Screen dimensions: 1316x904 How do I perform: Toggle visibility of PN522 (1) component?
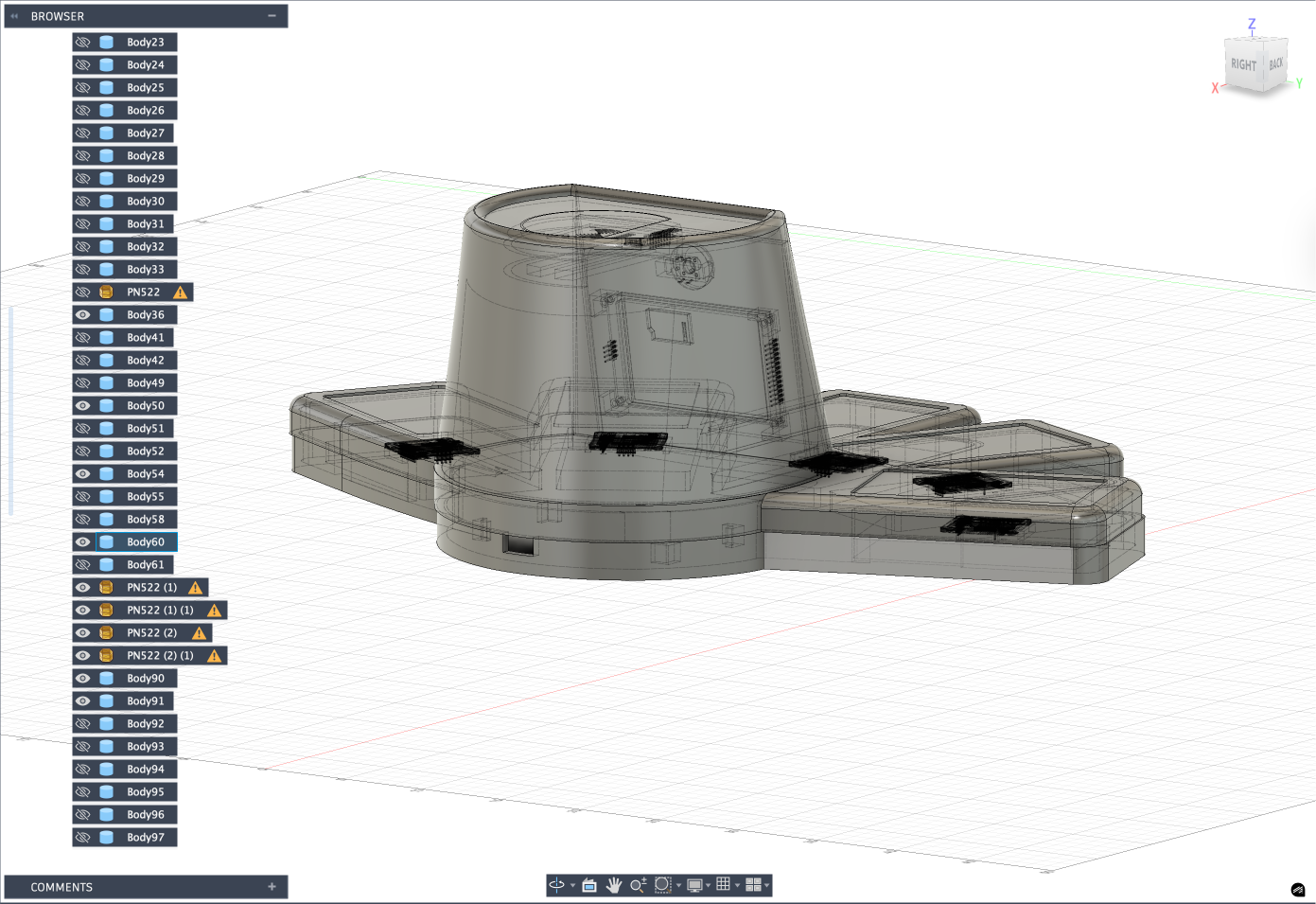[x=83, y=588]
